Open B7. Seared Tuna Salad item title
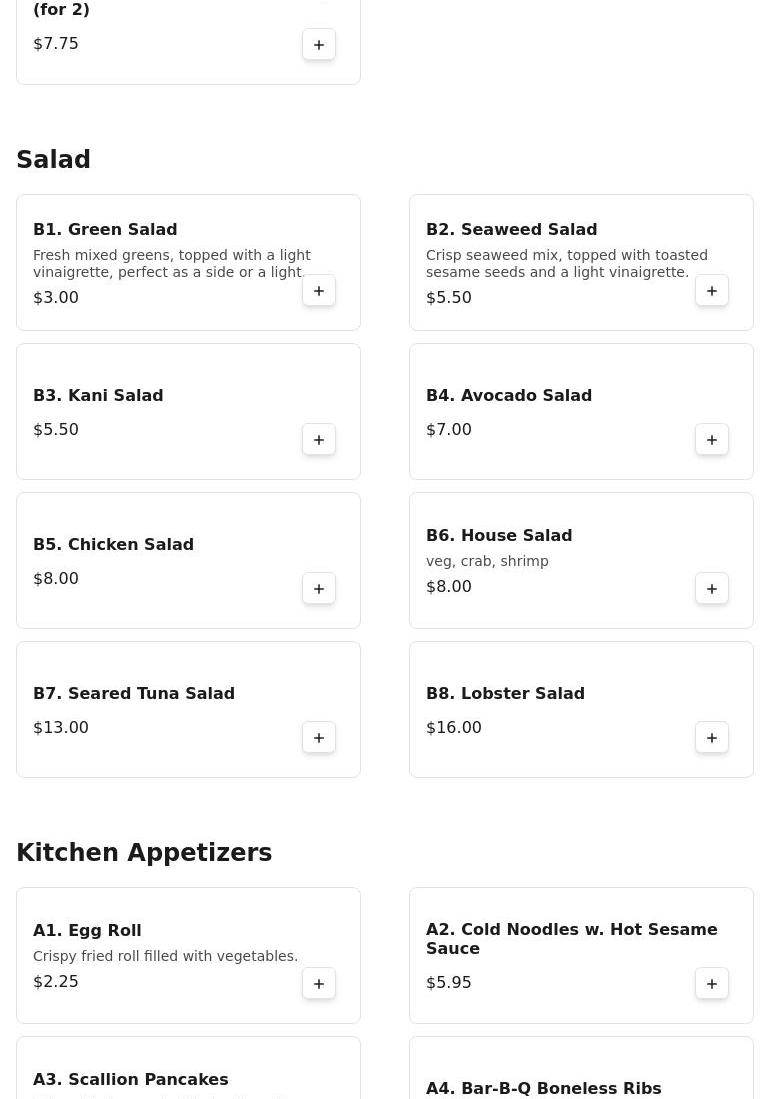The image size is (770, 1099). tap(134, 693)
